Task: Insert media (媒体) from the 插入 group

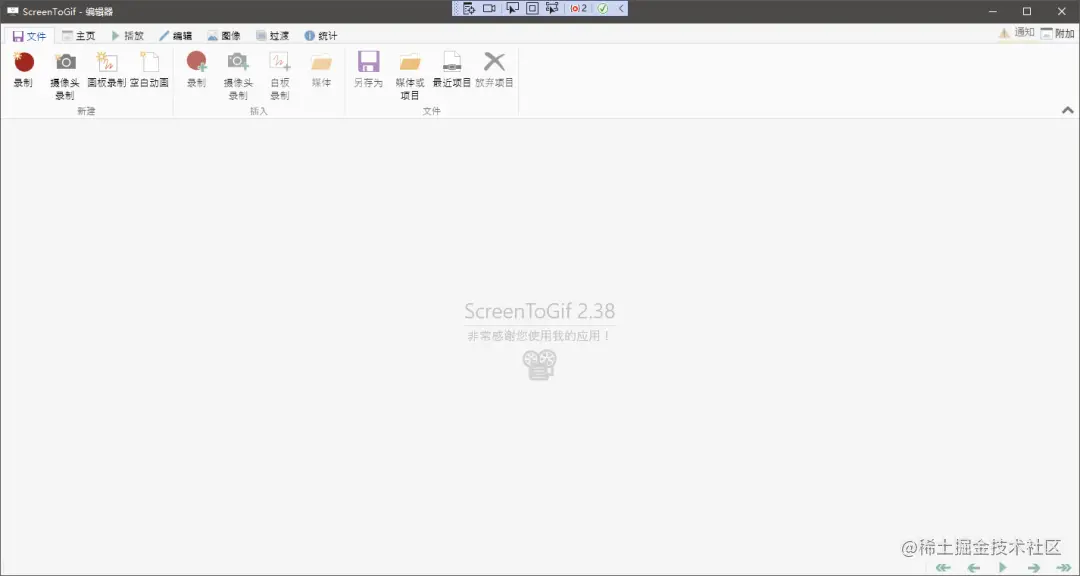Action: pos(322,70)
